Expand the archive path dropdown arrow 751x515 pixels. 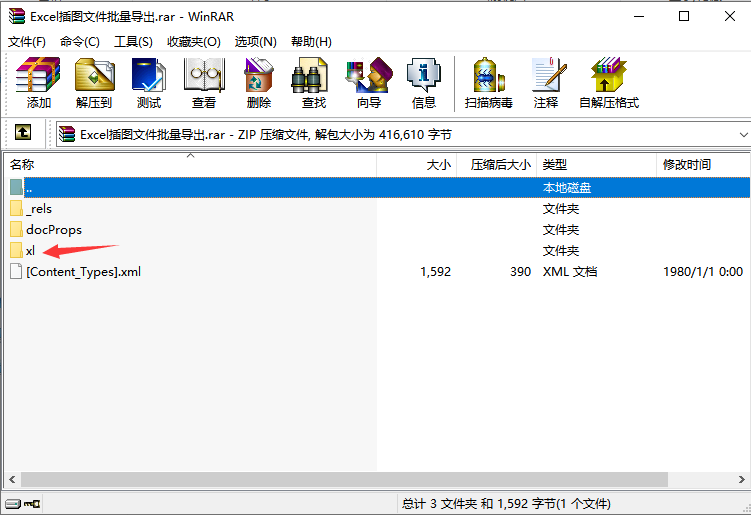point(743,135)
